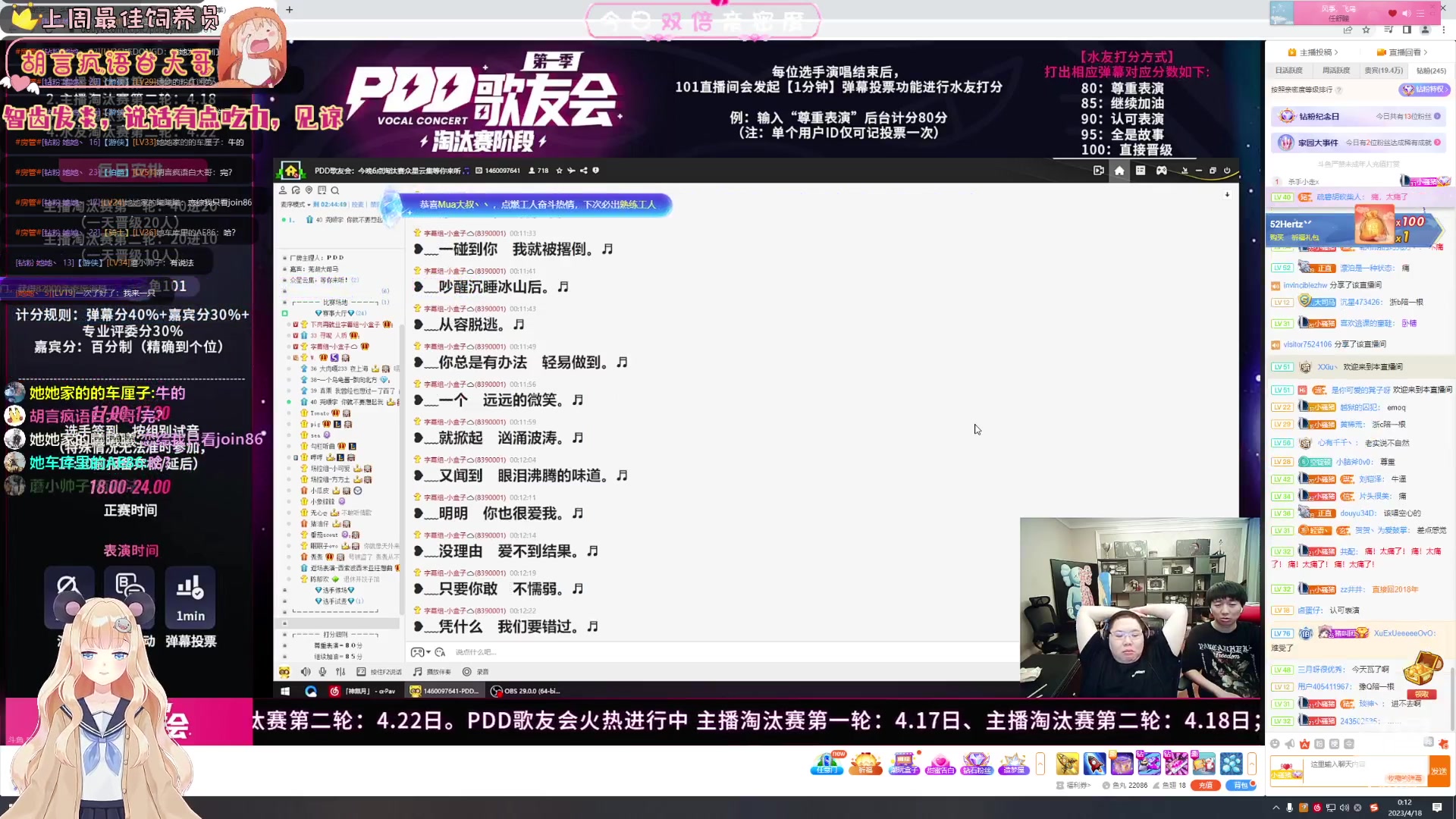Image resolution: width=1456 pixels, height=819 pixels.
Task: Show hidden system tray icons
Action: pos(1276,808)
